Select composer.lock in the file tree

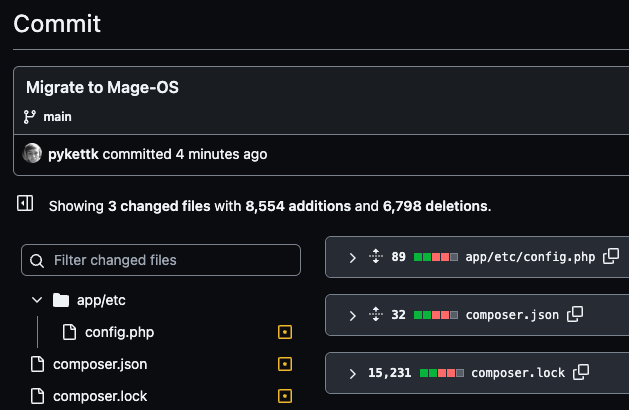100,396
